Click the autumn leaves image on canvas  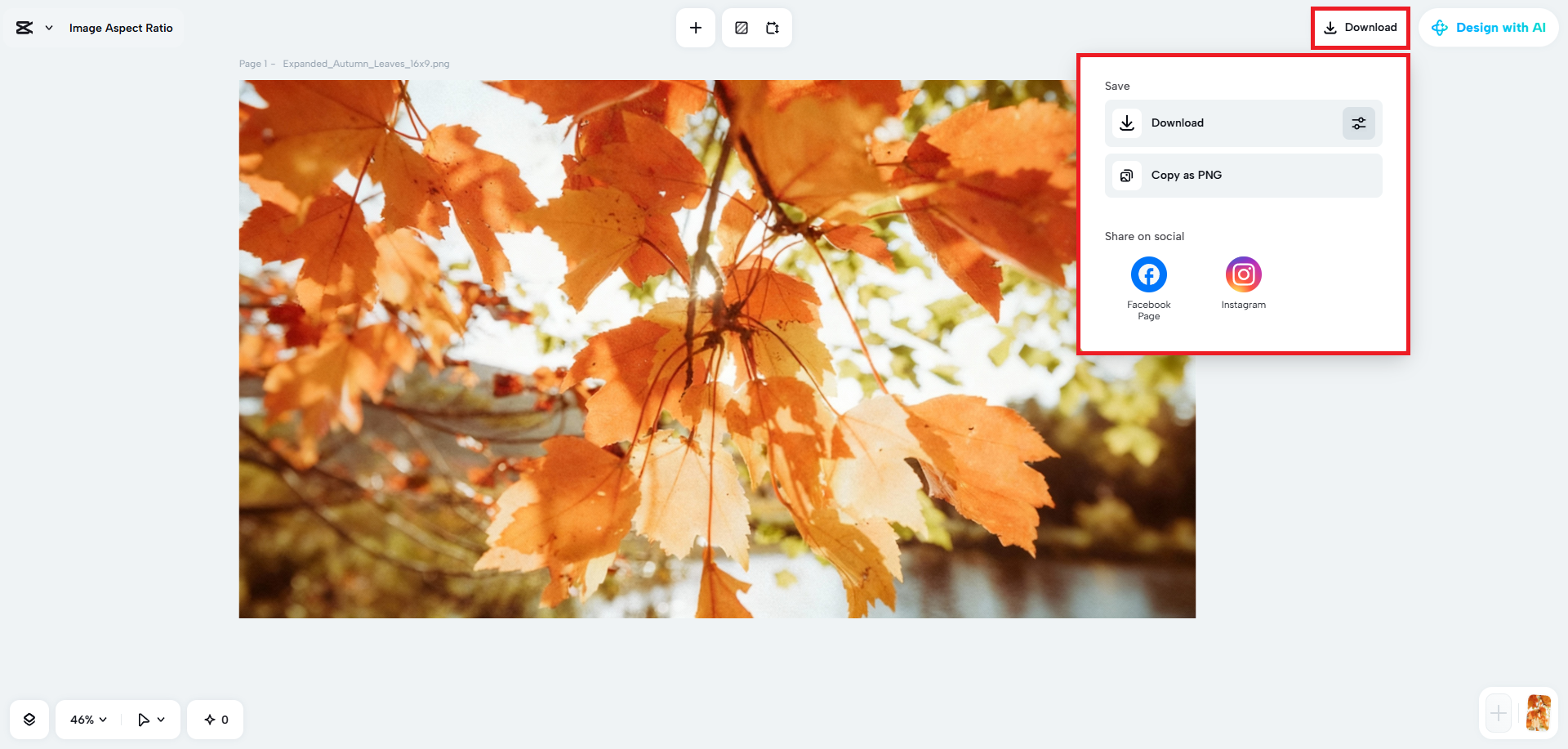(x=653, y=408)
